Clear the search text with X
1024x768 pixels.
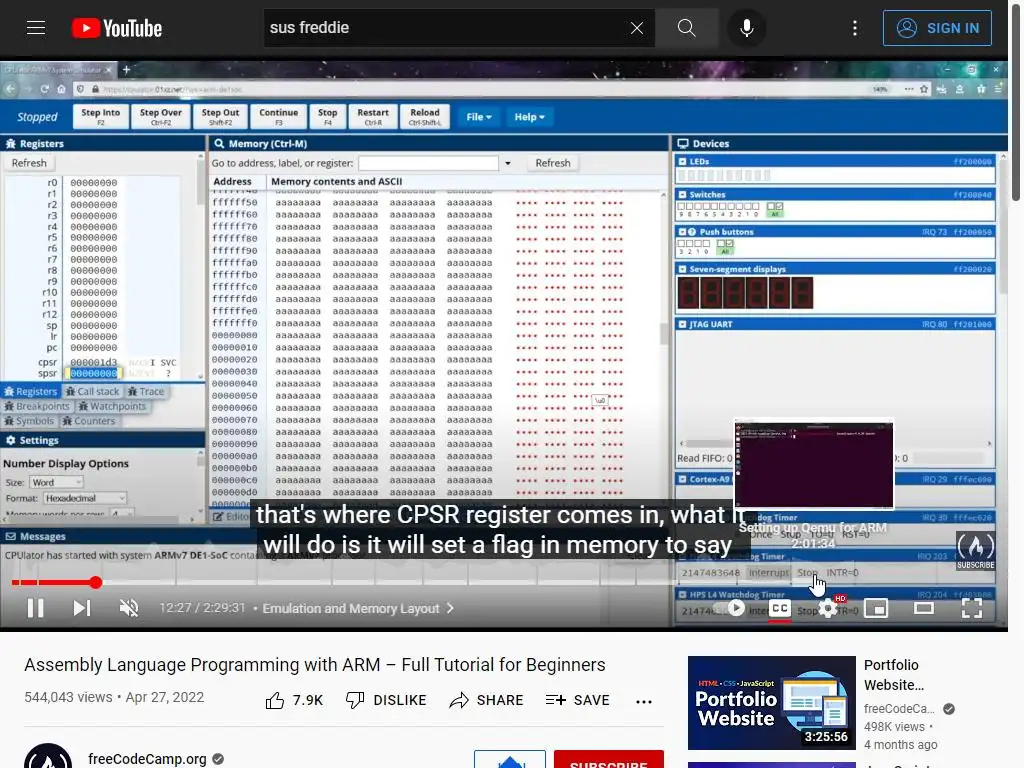(x=637, y=27)
